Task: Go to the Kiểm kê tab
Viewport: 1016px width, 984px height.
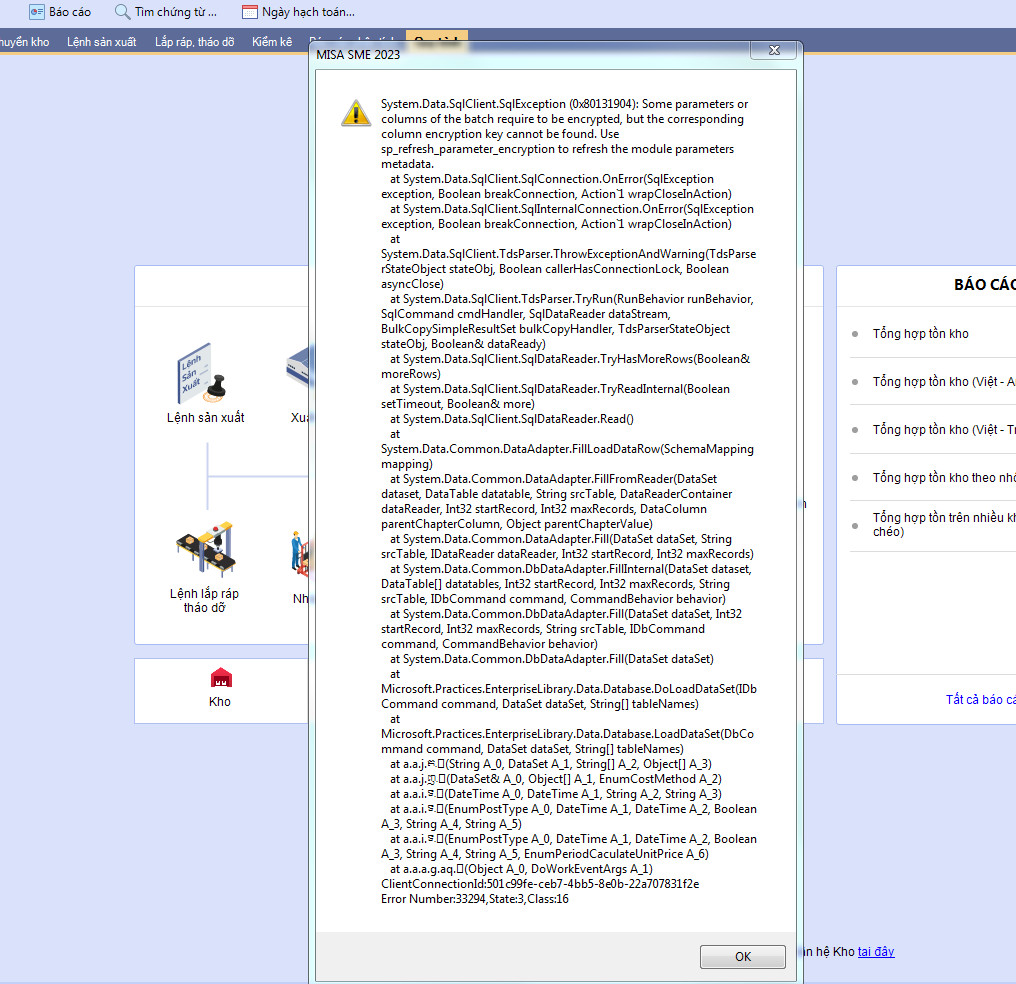Action: tap(272, 42)
